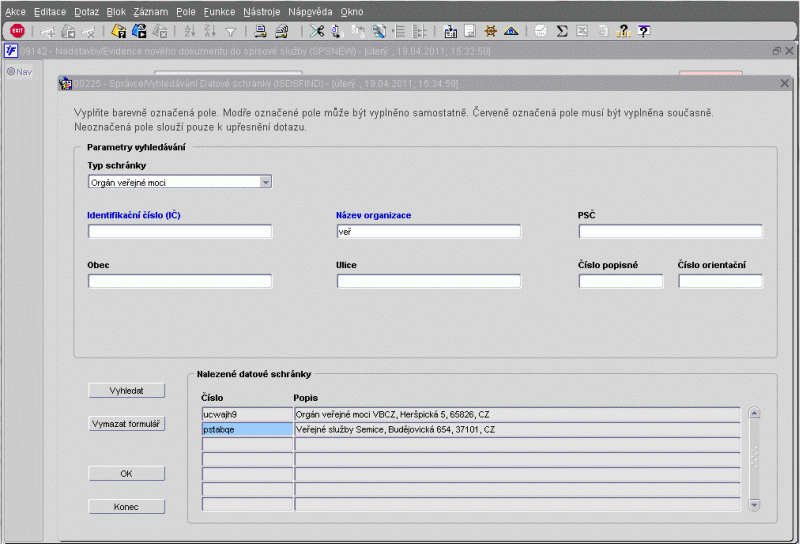The image size is (800, 544).
Task: Click the ship wheel icon in toolbar
Action: point(491,31)
